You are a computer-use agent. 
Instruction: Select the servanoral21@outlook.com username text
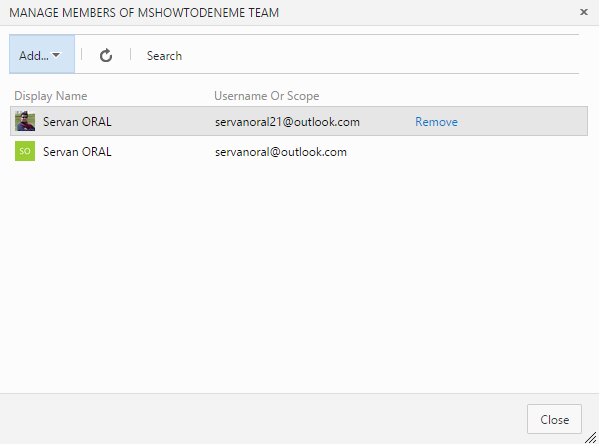(x=287, y=122)
